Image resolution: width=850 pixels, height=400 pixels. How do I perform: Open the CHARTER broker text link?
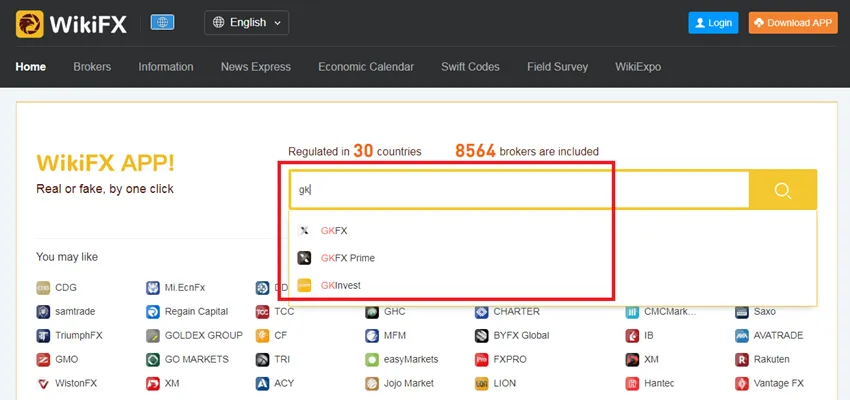[517, 312]
